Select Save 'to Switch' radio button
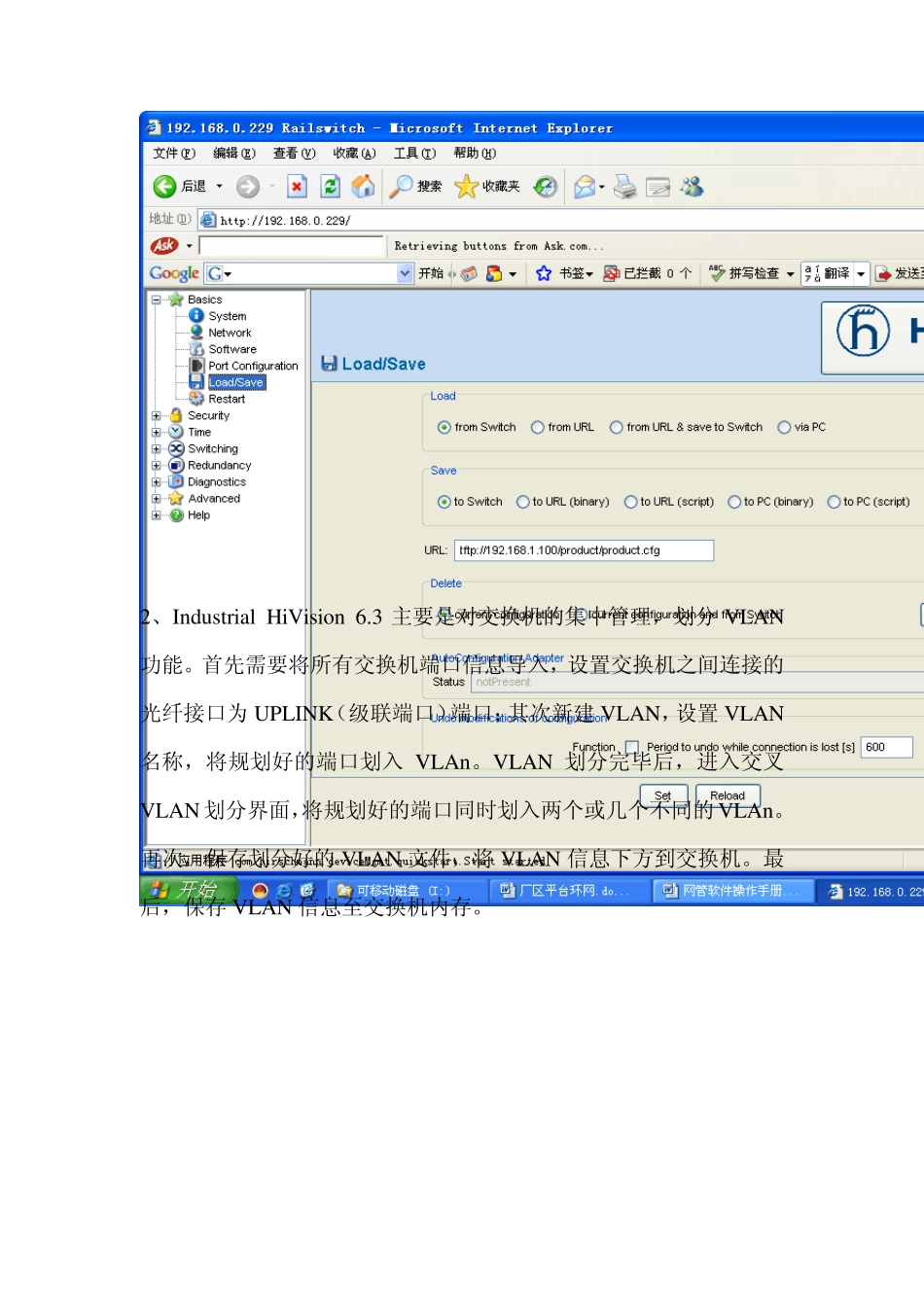 tap(444, 502)
